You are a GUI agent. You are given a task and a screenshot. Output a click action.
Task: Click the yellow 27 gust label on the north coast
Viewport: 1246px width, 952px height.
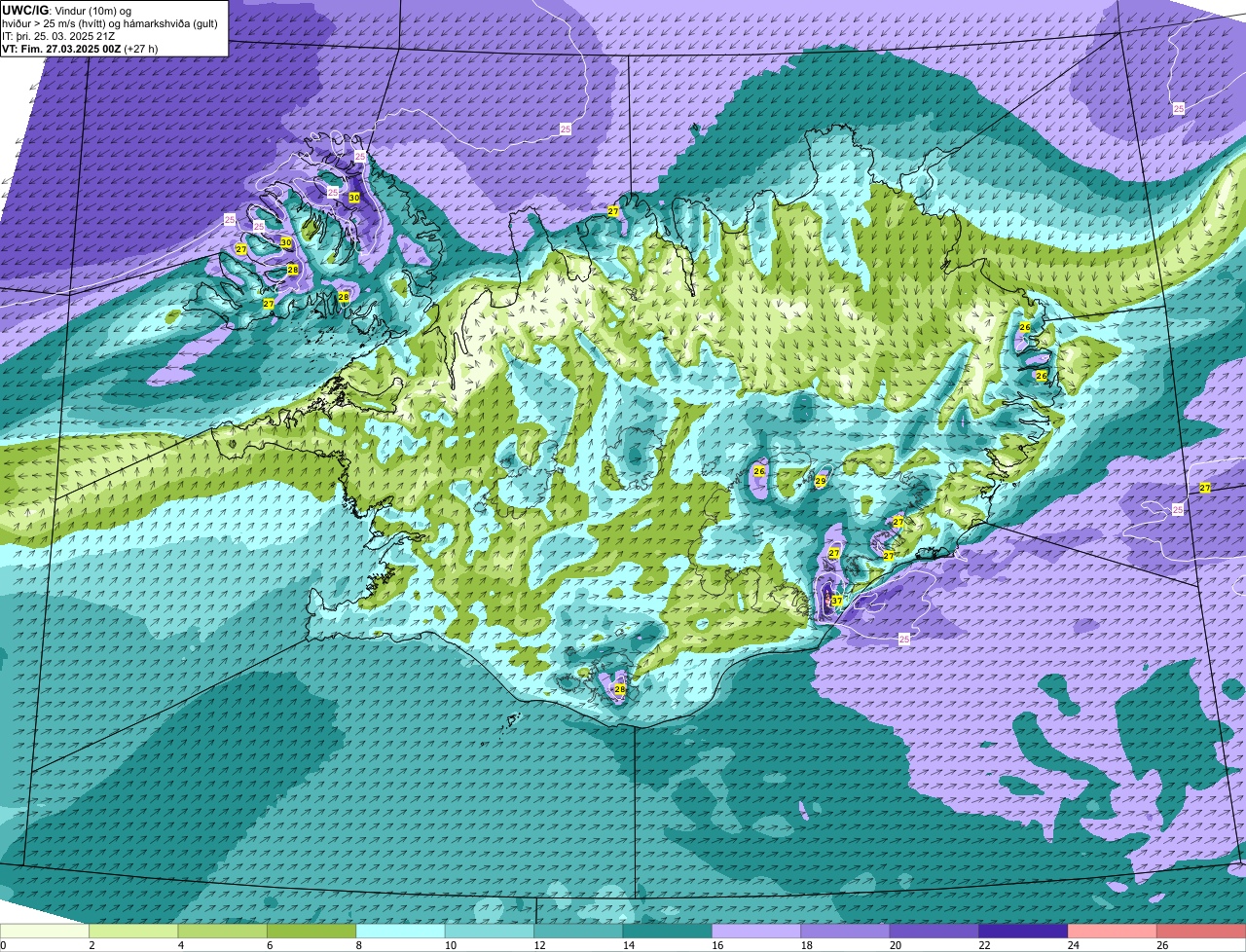(x=613, y=211)
